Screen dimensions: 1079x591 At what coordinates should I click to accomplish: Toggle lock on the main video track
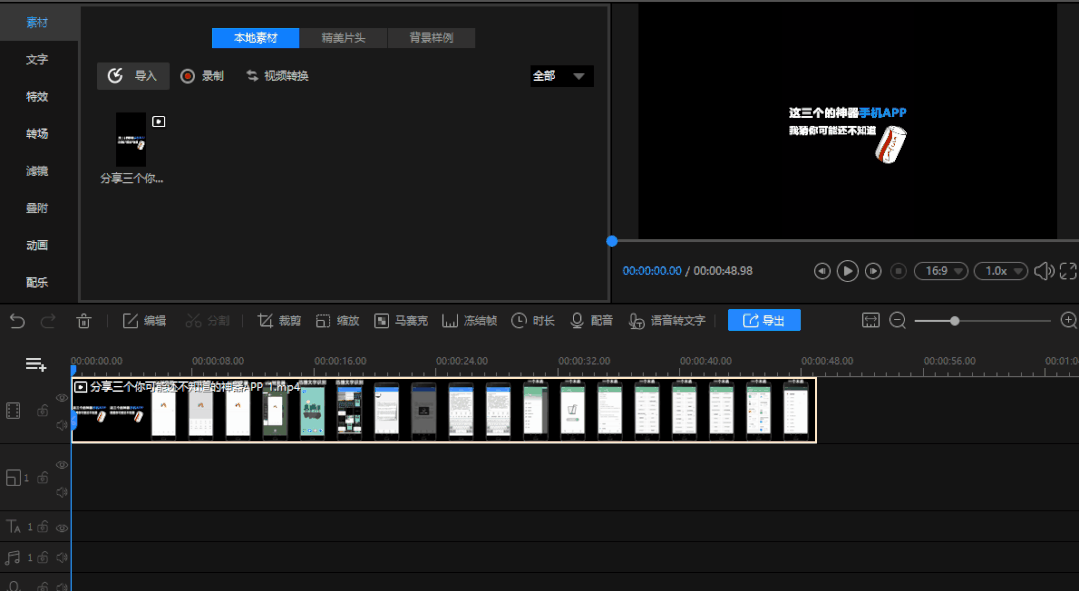(43, 410)
